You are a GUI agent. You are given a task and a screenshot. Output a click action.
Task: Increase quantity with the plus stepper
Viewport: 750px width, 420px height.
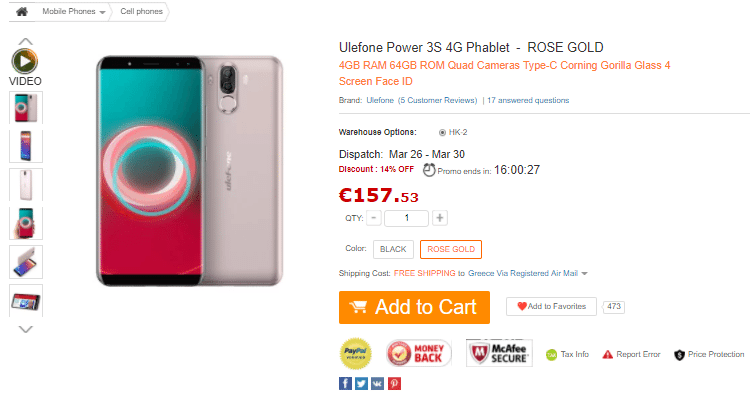tap(440, 218)
